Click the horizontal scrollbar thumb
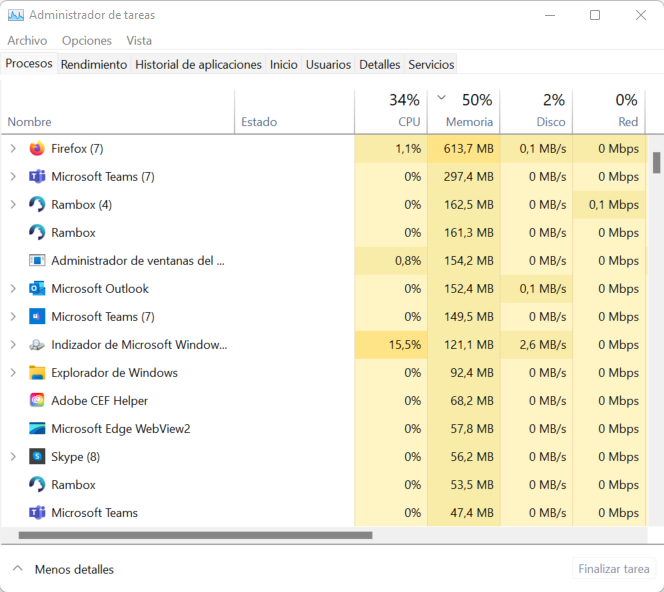Screen dimensions: 664x592 195,535
